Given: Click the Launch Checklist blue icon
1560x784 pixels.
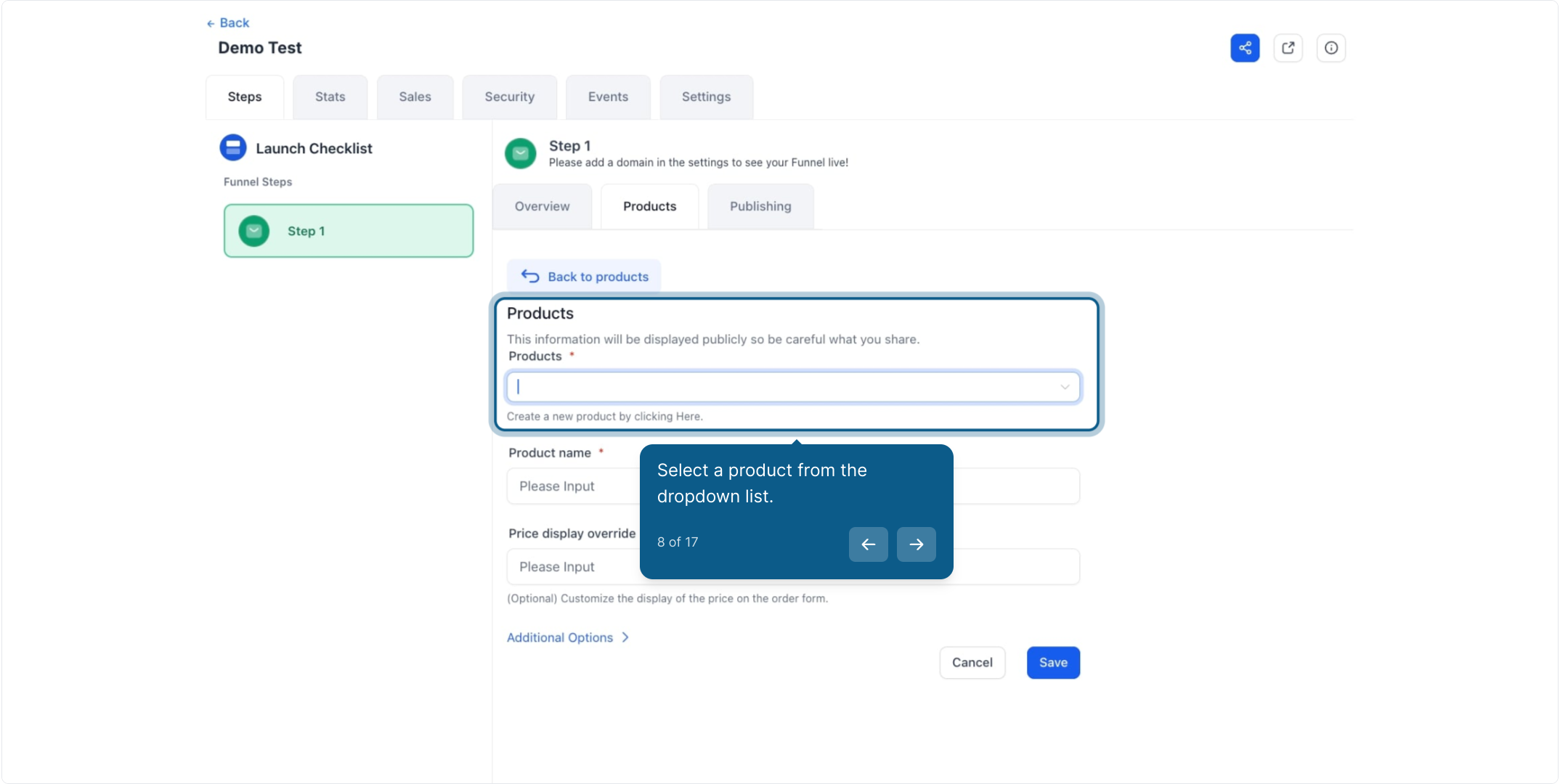Looking at the screenshot, I should click(x=233, y=147).
